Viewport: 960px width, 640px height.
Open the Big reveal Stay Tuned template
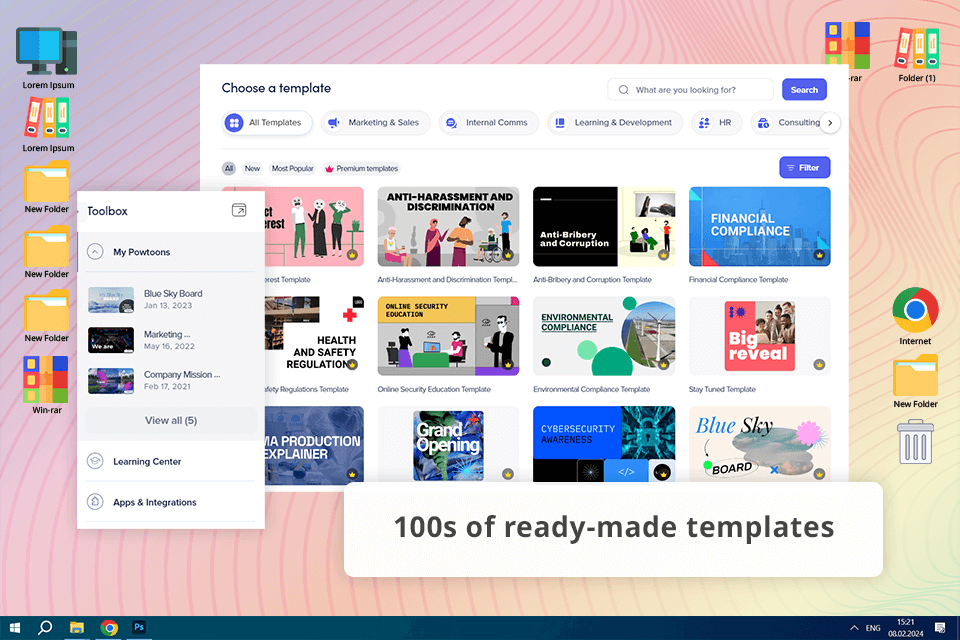[x=760, y=336]
